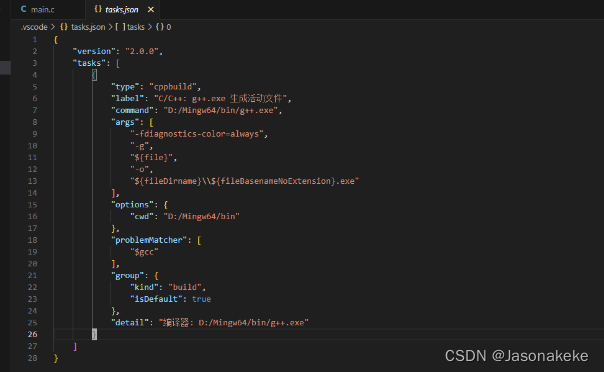This screenshot has width=604, height=372.
Task: Click the cwd value "D:/Mingw64/bin"
Action: 201,216
